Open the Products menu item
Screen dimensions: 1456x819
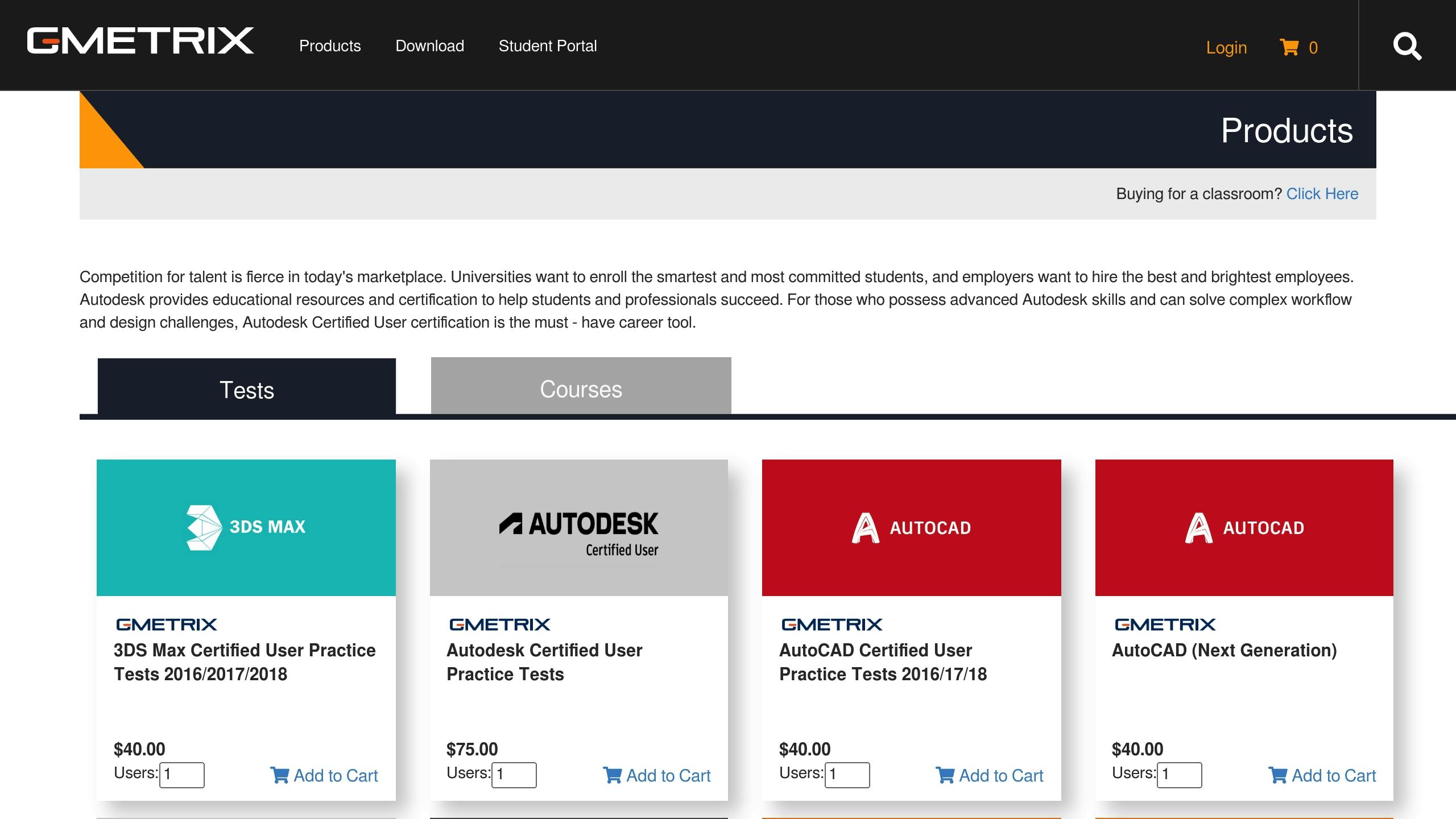click(330, 46)
